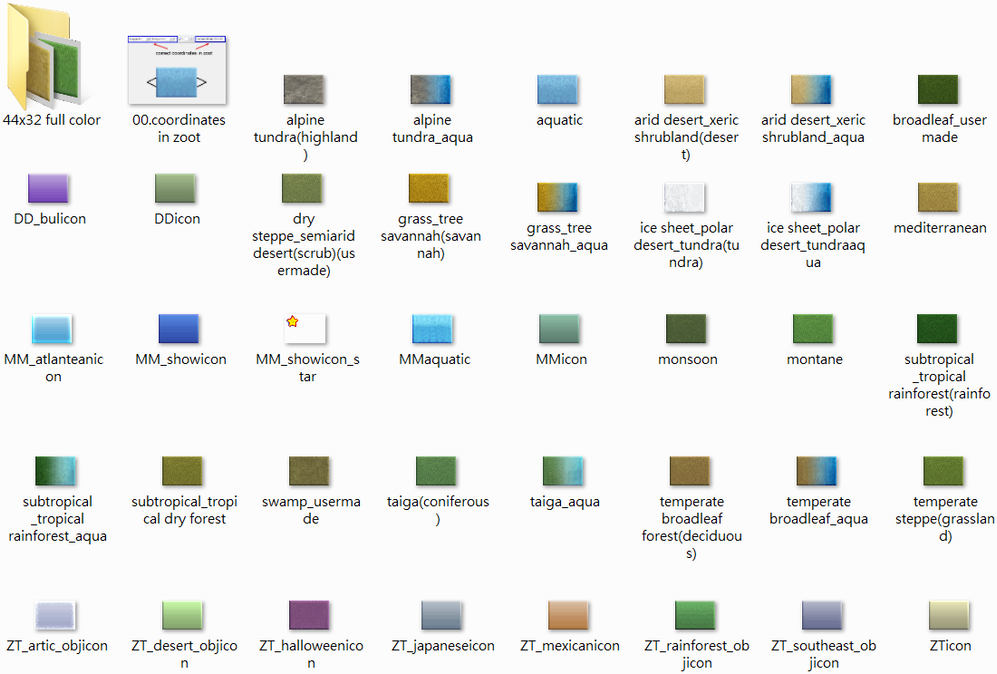Click the monsoon icon file
The width and height of the screenshot is (997, 674).
[x=686, y=328]
